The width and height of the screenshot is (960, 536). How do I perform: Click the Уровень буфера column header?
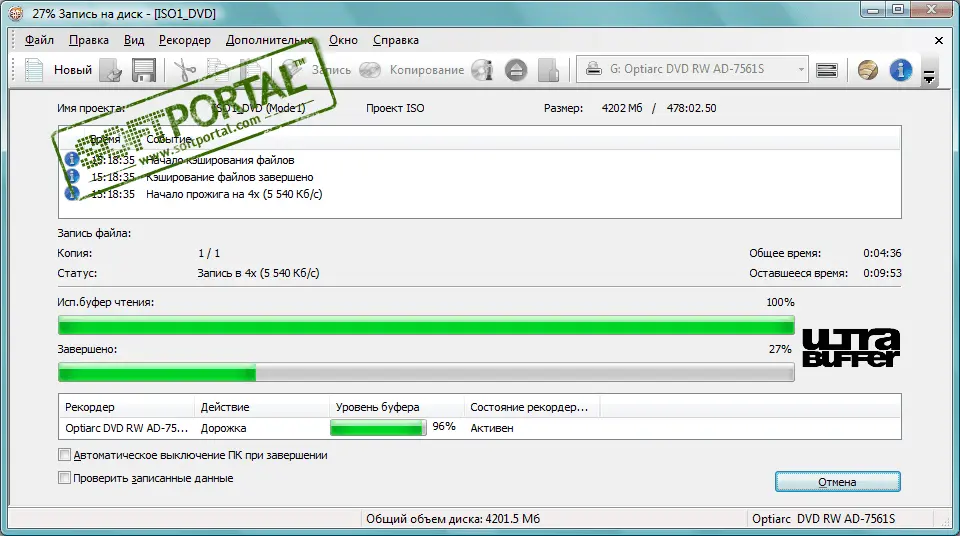378,407
